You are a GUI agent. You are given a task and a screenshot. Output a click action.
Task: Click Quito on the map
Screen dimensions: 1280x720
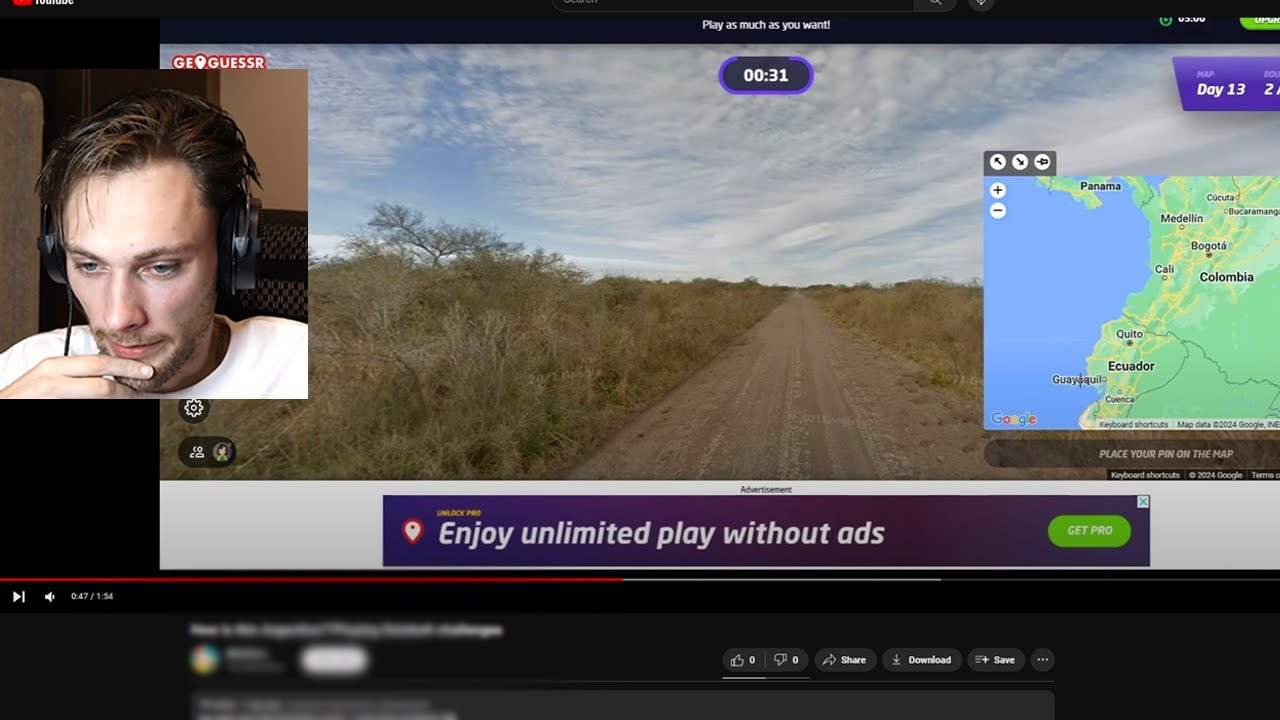click(x=1129, y=334)
